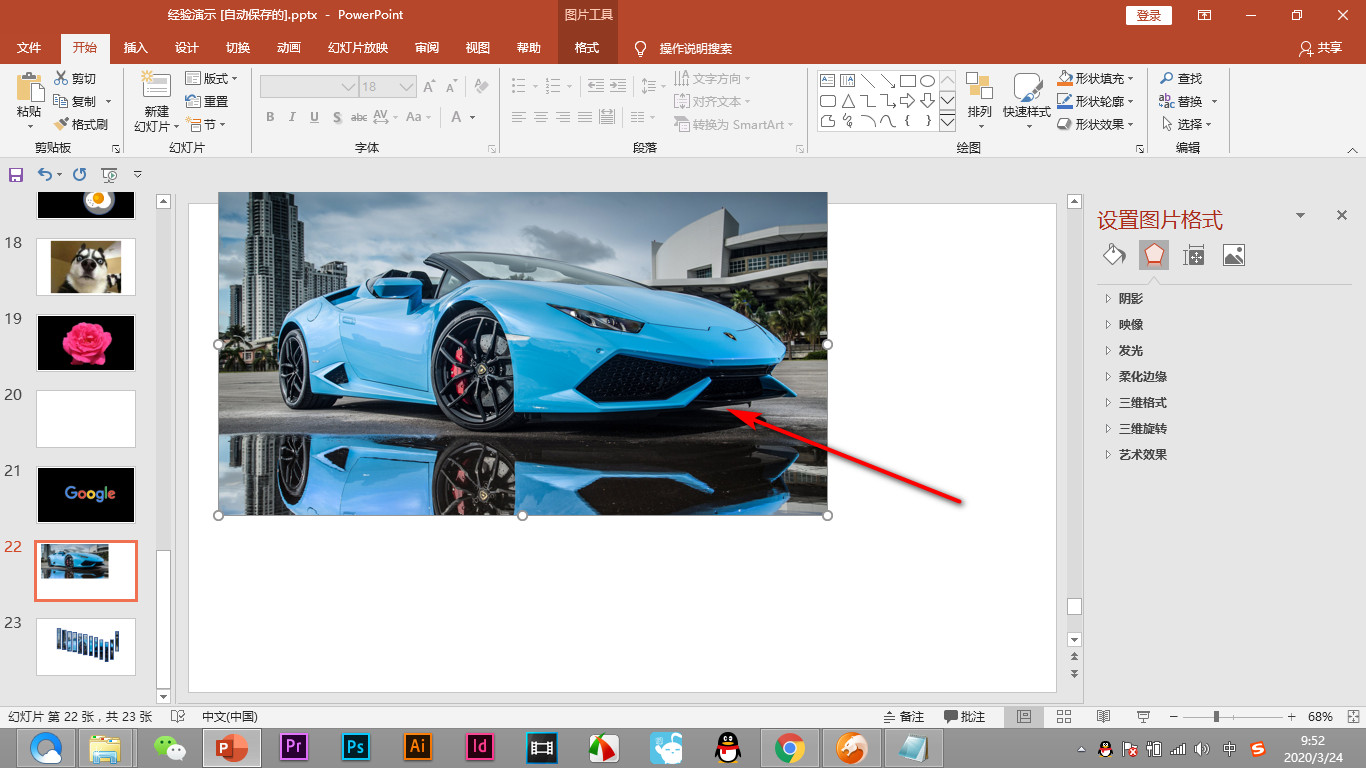This screenshot has width=1366, height=768.
Task: Start slideshow from beginning via quick access icon
Action: [x=109, y=175]
